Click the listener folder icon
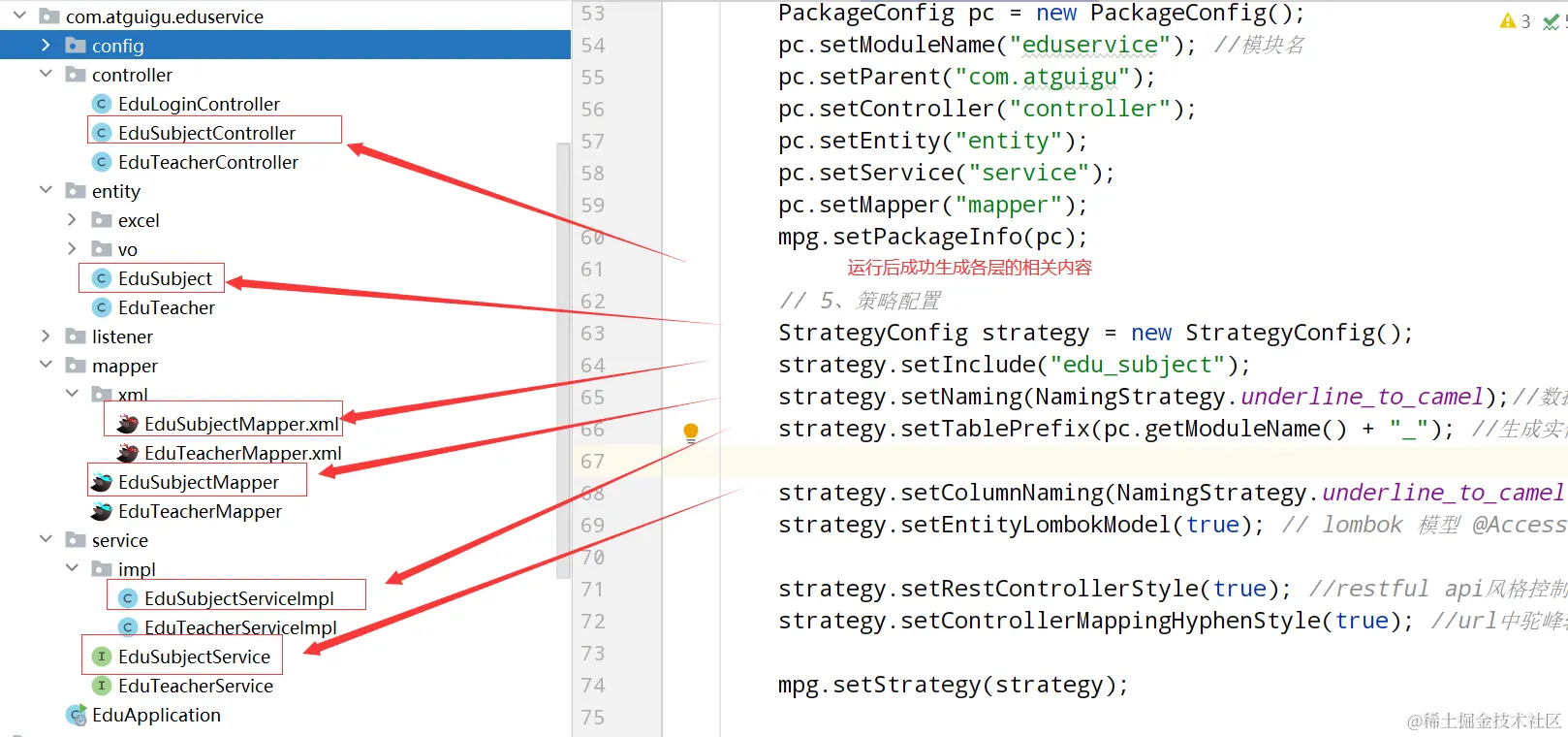1568x737 pixels. coord(76,336)
